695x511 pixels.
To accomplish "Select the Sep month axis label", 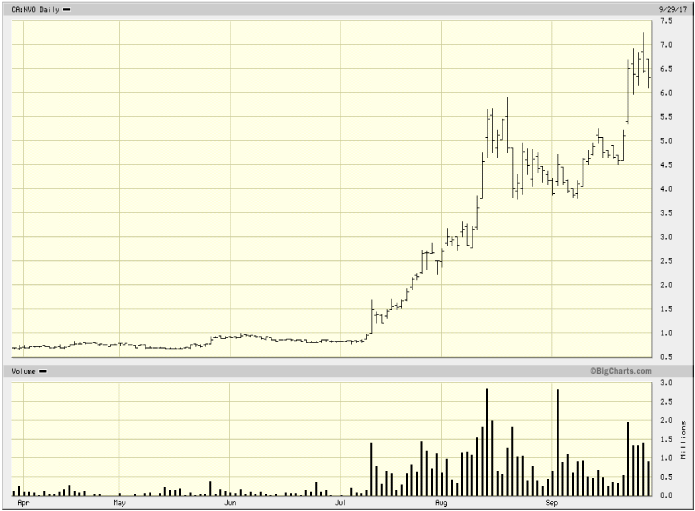I will tap(552, 503).
